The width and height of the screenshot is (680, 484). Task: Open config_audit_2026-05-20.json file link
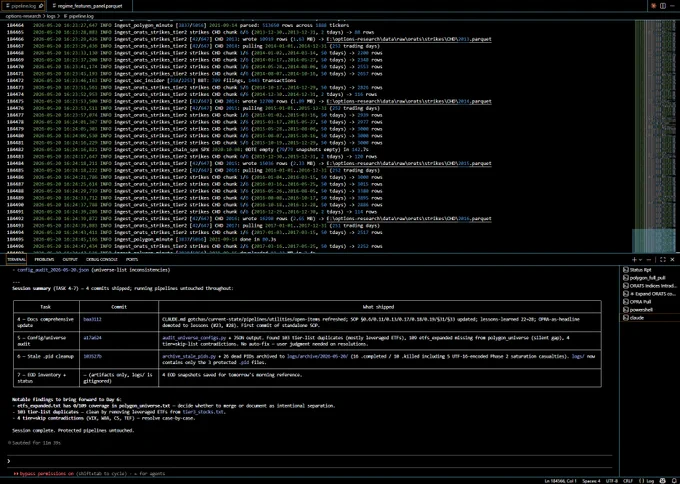(x=53, y=270)
